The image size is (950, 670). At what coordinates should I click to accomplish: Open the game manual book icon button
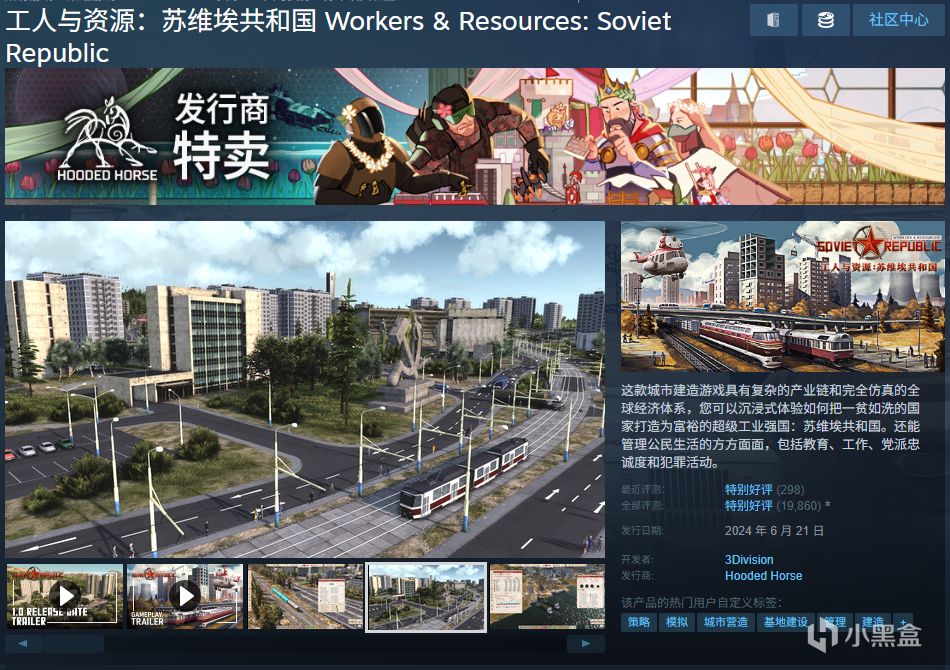773,20
